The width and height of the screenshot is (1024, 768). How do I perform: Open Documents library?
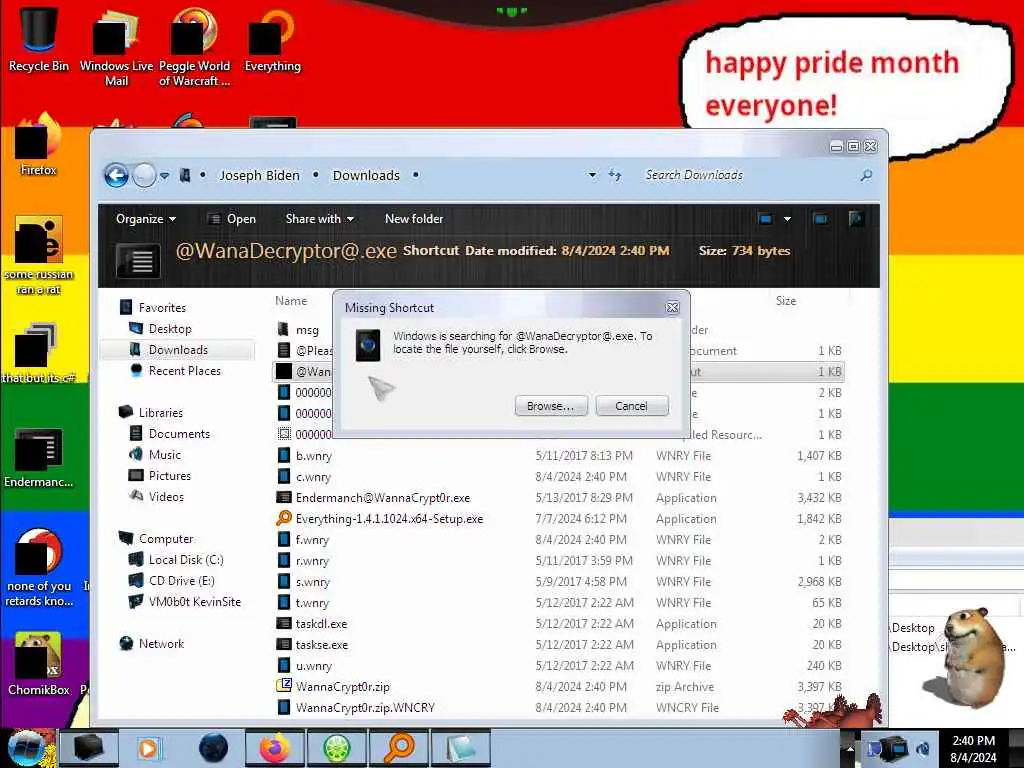[179, 434]
